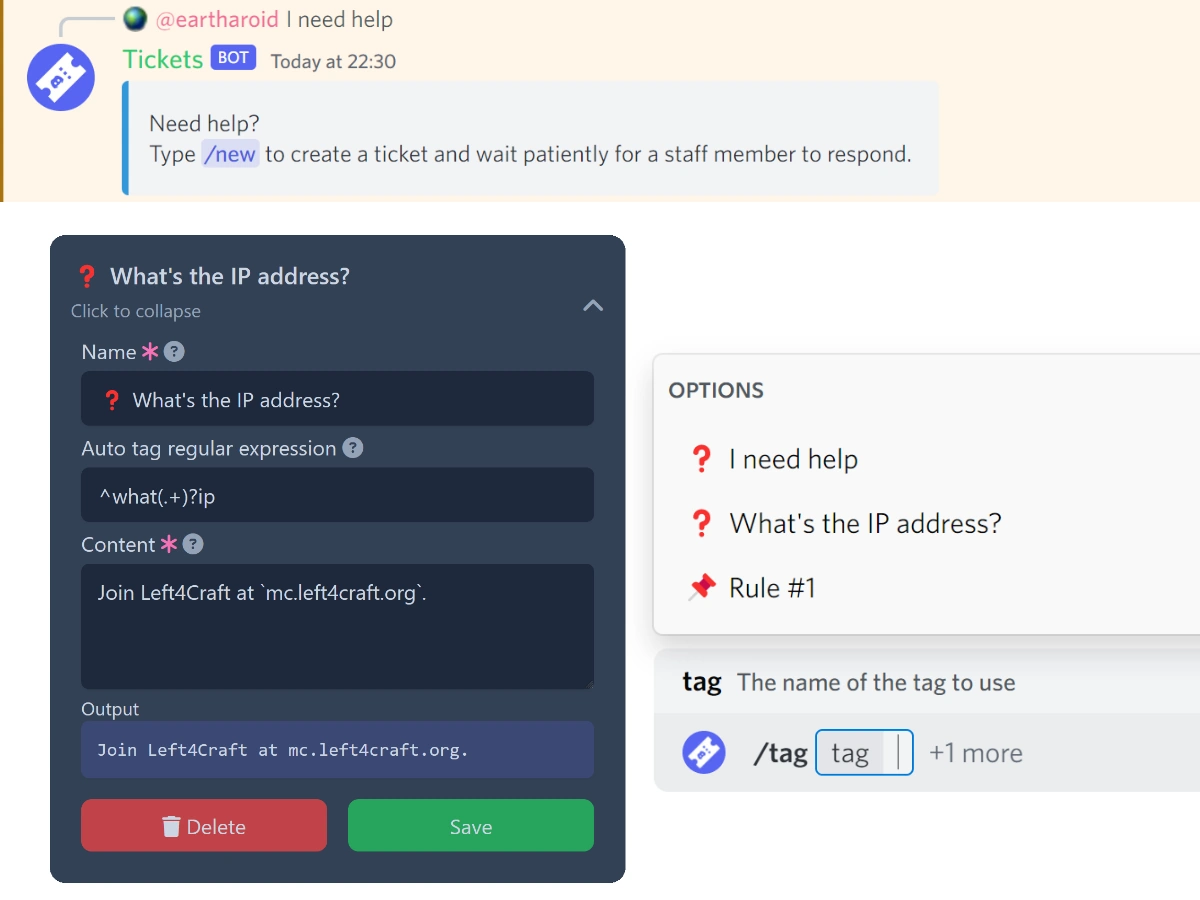Click the trash icon on the Delete button
The image size is (1200, 900).
tap(171, 826)
